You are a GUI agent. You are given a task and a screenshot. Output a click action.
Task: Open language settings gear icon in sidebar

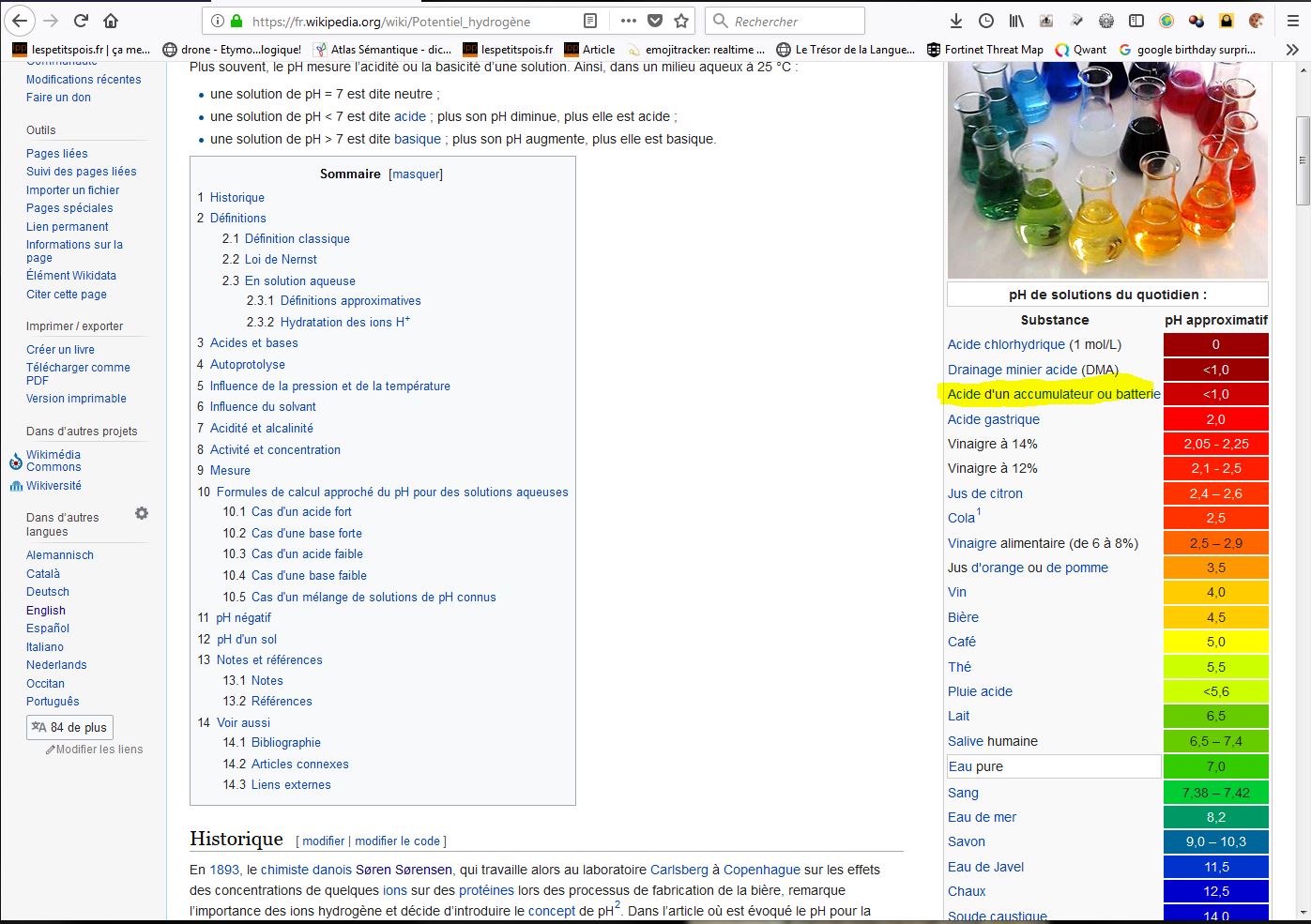[142, 513]
